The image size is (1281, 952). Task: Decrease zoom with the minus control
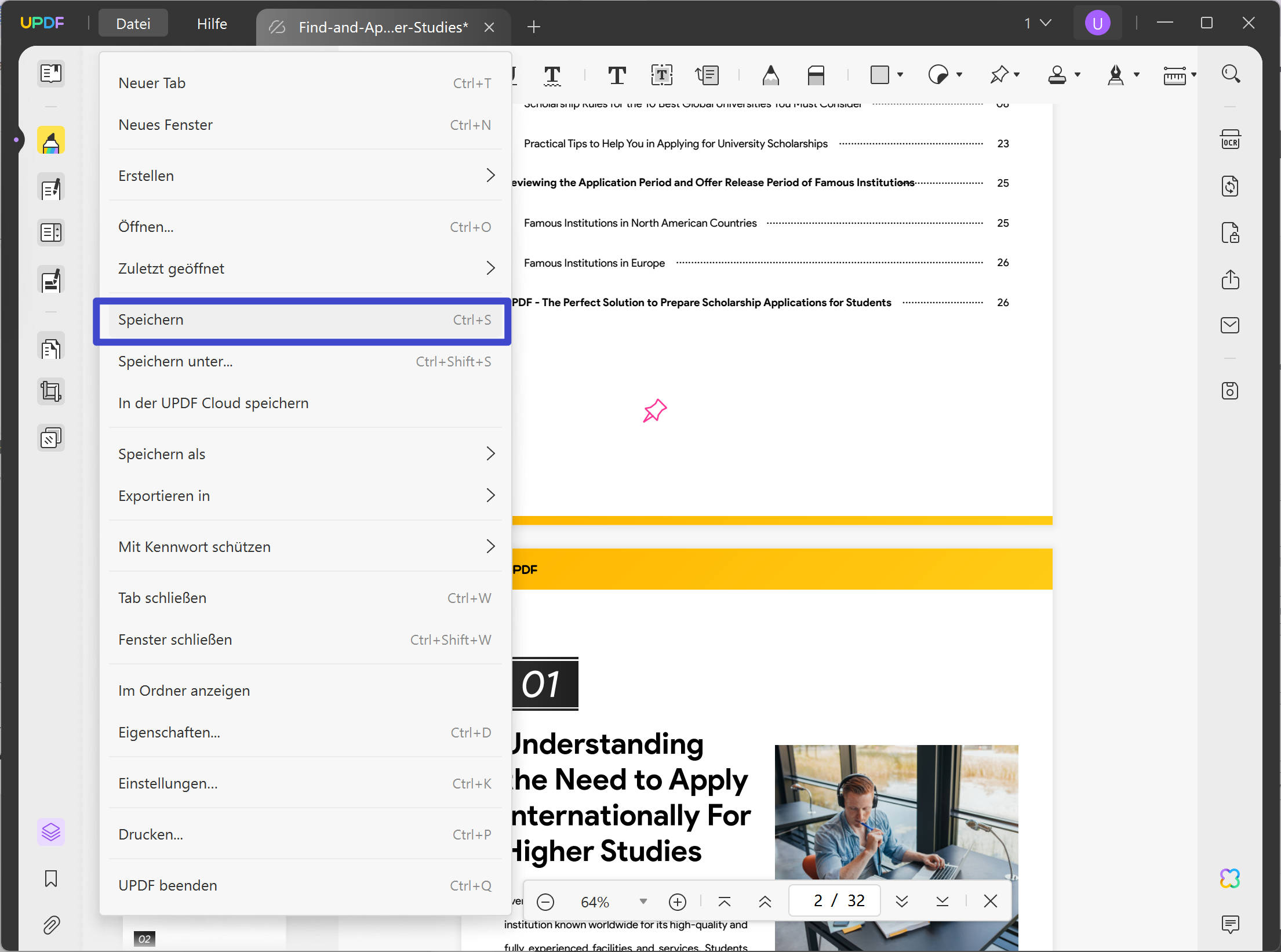click(545, 901)
